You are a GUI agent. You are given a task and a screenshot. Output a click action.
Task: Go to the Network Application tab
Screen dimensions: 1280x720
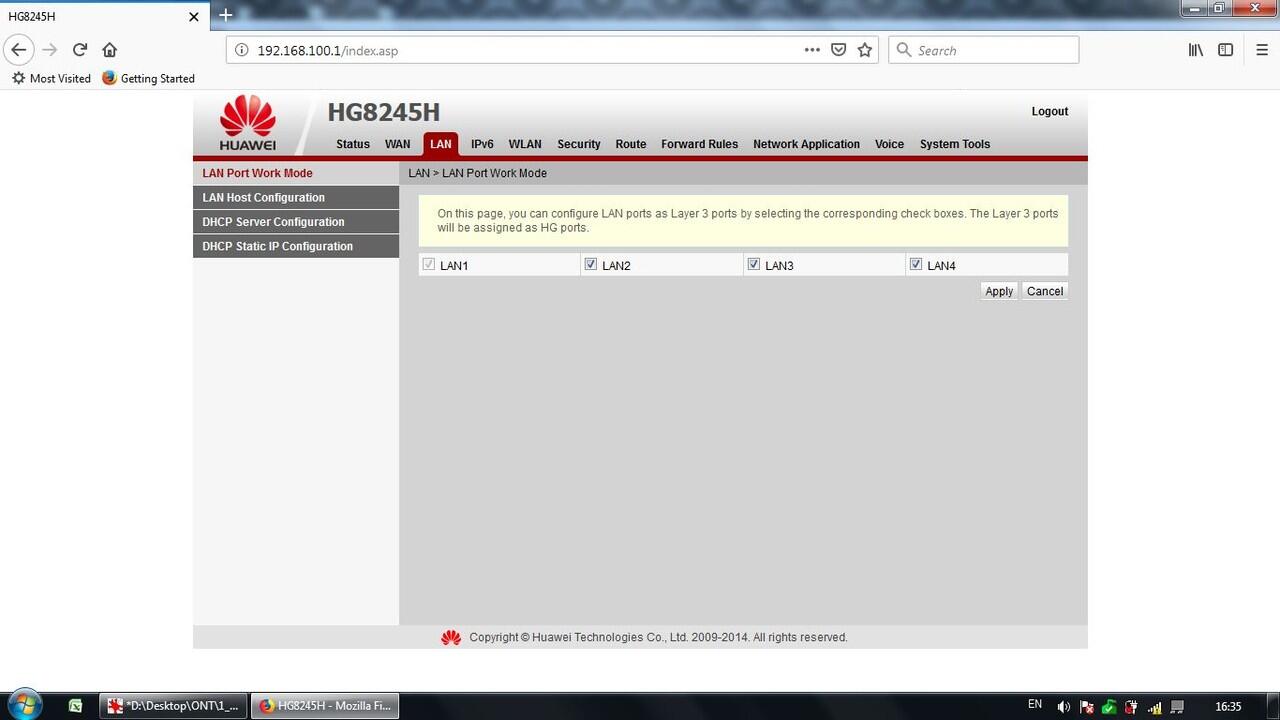(806, 144)
